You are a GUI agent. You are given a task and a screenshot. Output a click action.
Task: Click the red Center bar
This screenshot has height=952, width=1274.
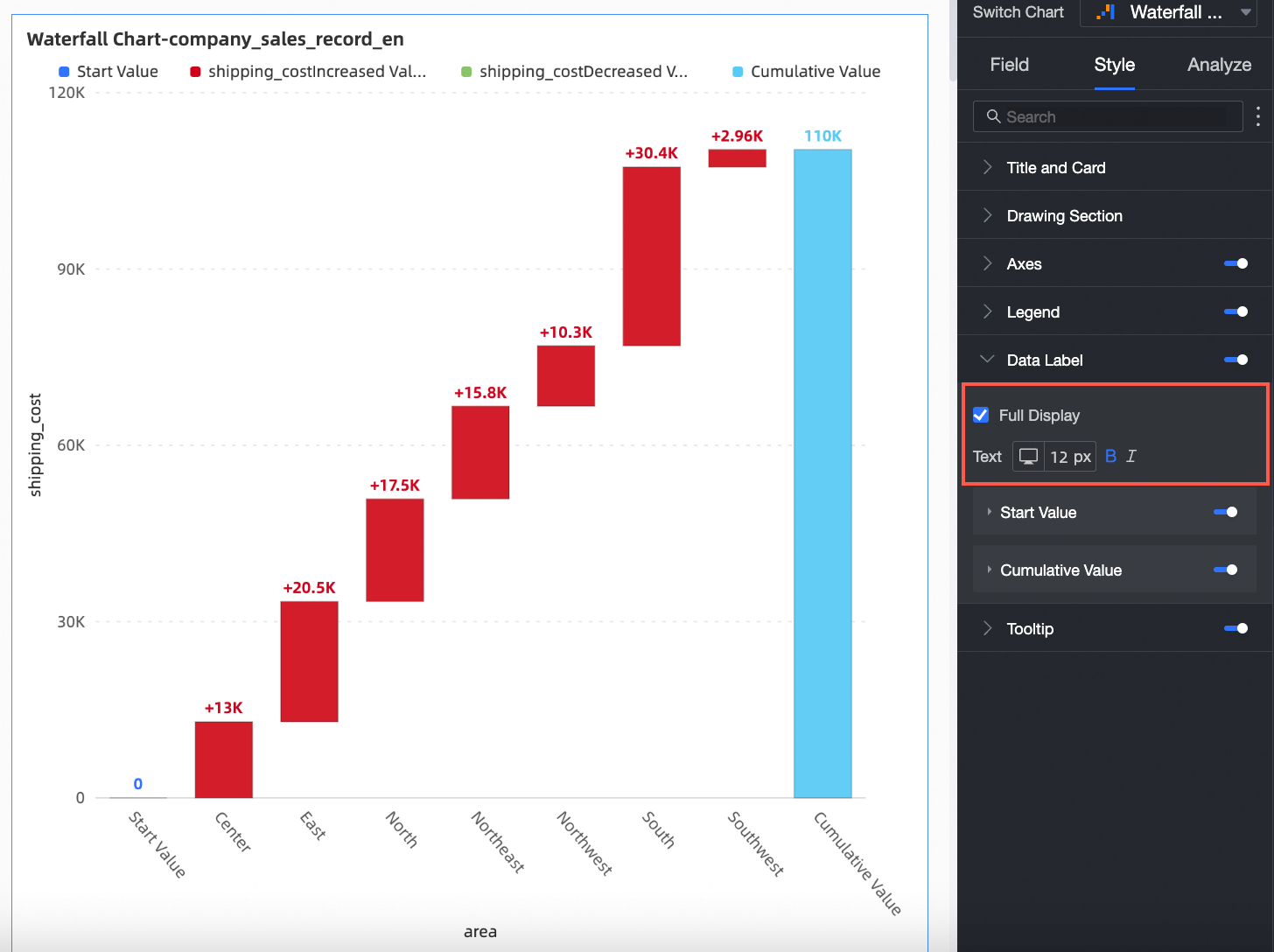tap(224, 759)
